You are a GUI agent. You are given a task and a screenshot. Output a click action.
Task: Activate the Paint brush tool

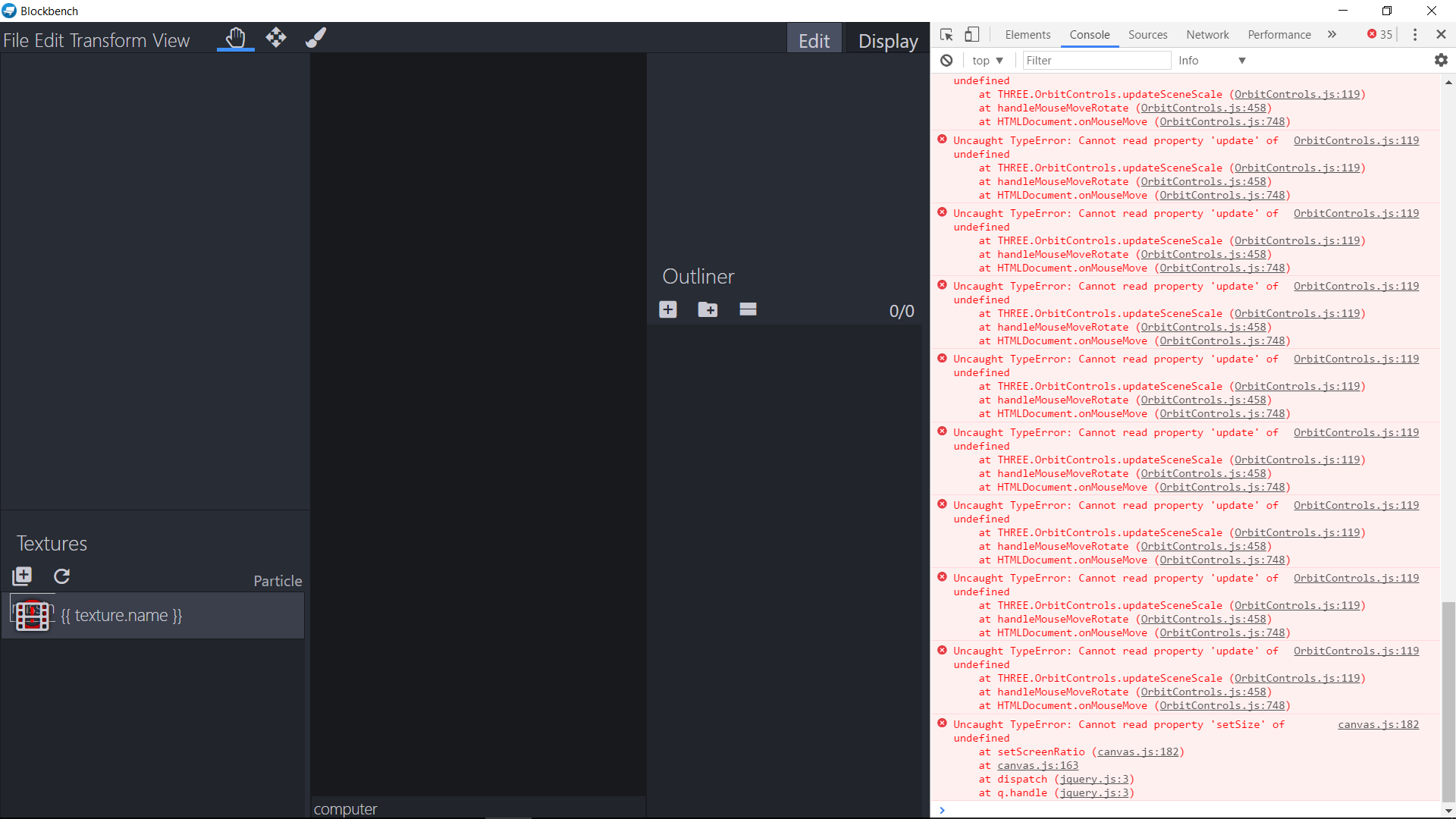tap(315, 37)
